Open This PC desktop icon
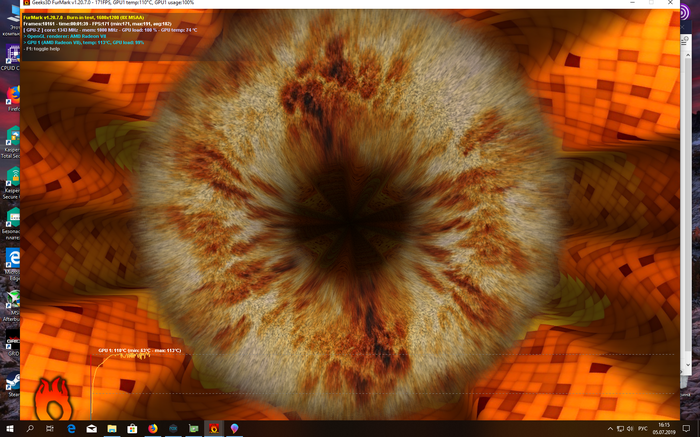700x437 pixels. (x=12, y=20)
